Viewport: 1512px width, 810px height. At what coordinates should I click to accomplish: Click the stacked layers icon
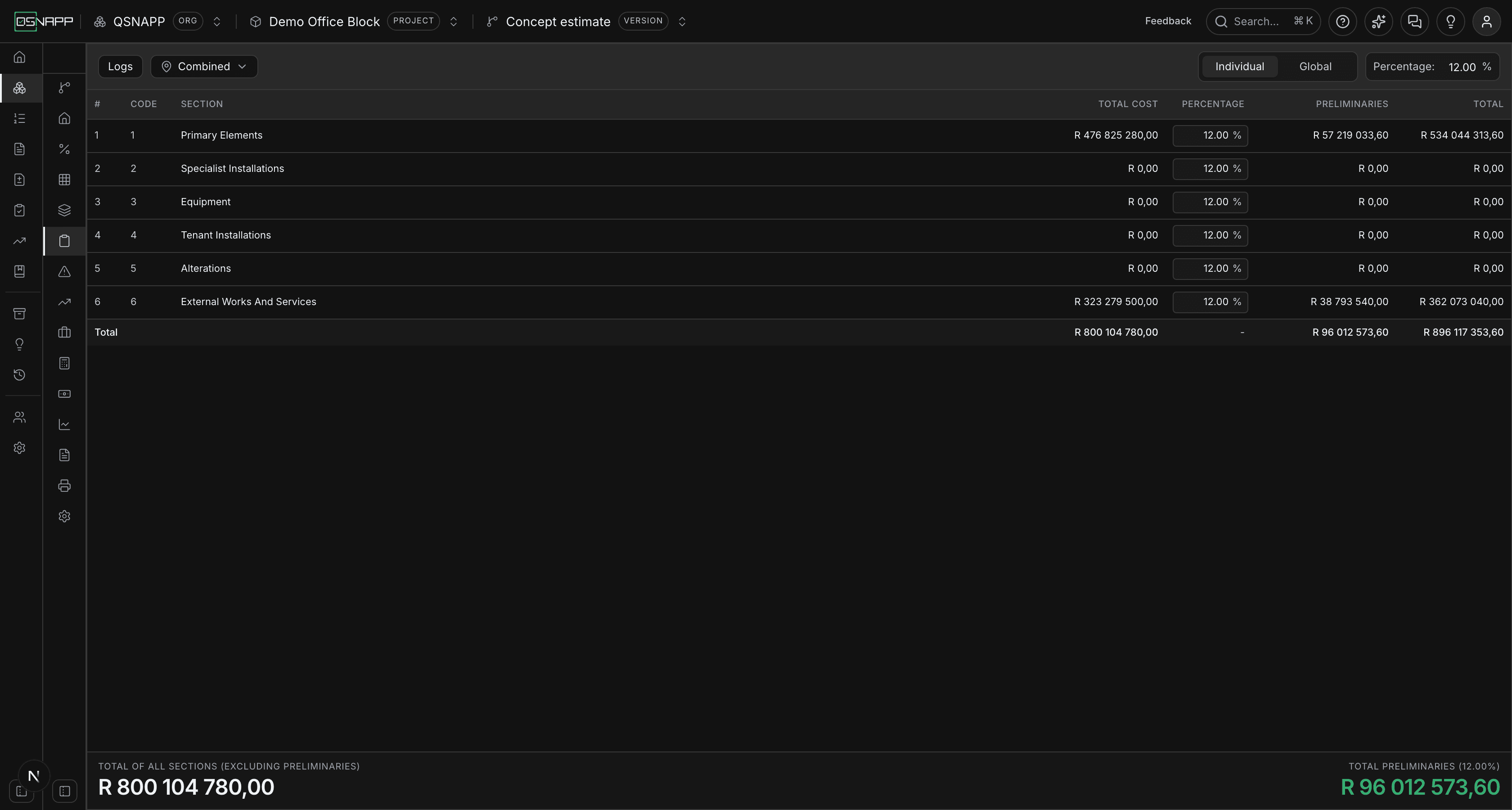(x=64, y=210)
